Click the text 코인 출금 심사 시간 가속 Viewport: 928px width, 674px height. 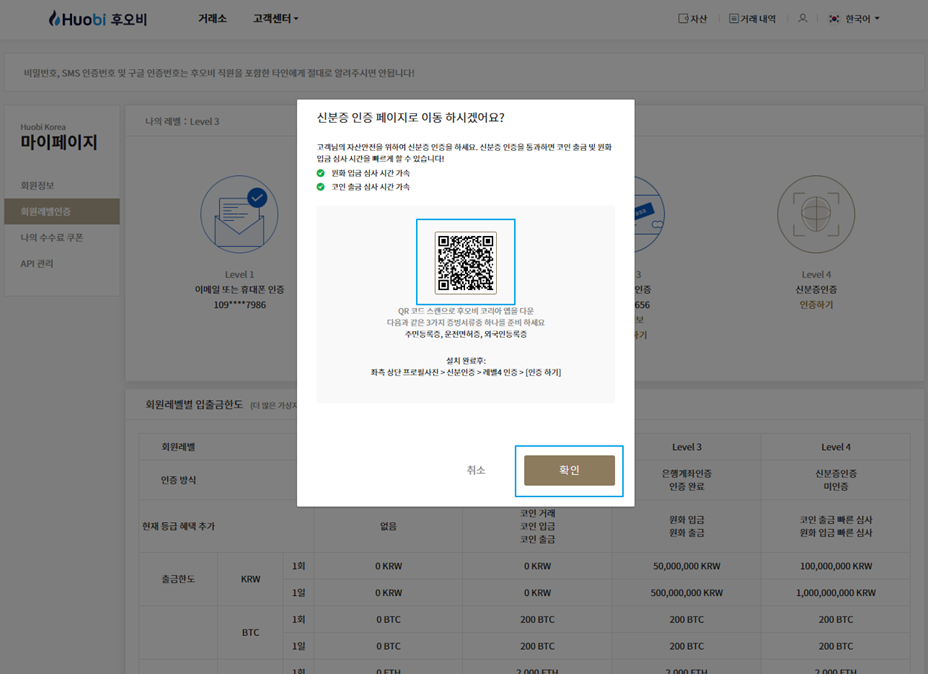pos(370,187)
